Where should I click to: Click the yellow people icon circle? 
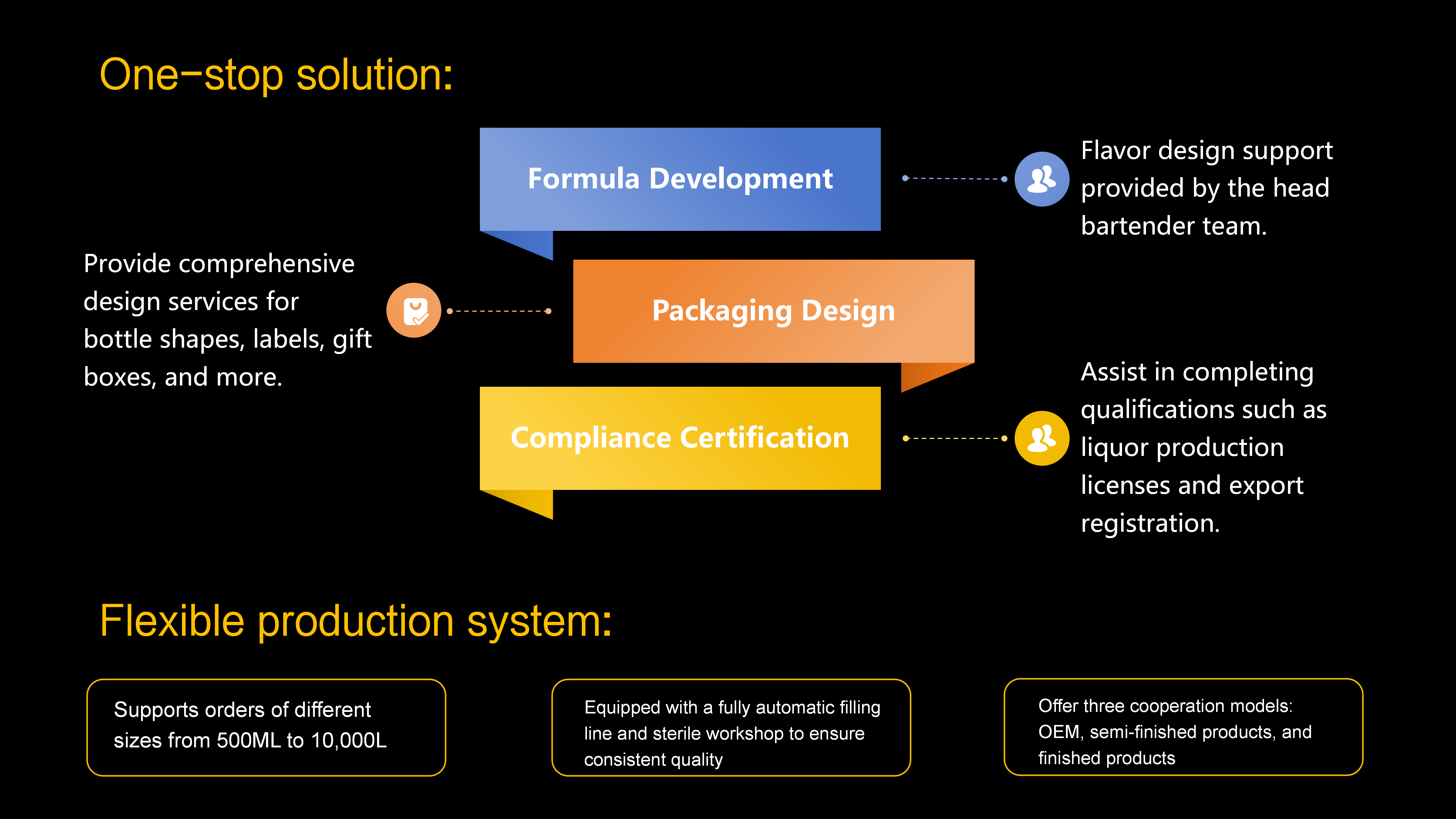[1041, 438]
